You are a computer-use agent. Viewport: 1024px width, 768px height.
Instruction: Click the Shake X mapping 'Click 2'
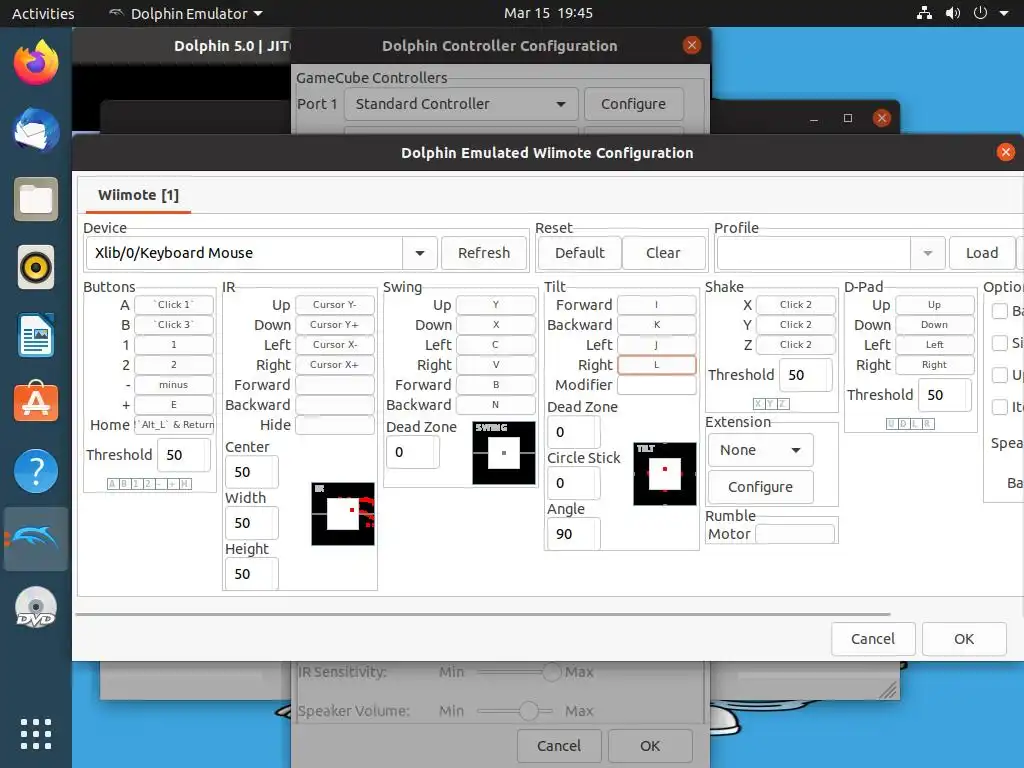(x=795, y=304)
